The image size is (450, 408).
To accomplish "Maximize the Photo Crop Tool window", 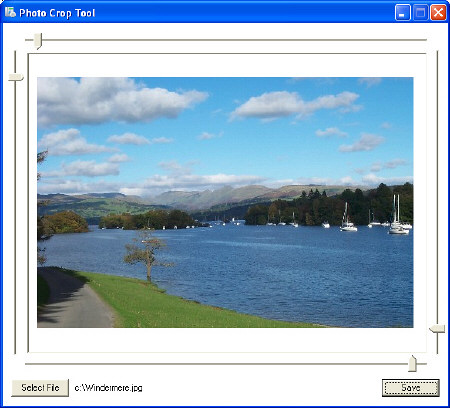I will tap(420, 13).
